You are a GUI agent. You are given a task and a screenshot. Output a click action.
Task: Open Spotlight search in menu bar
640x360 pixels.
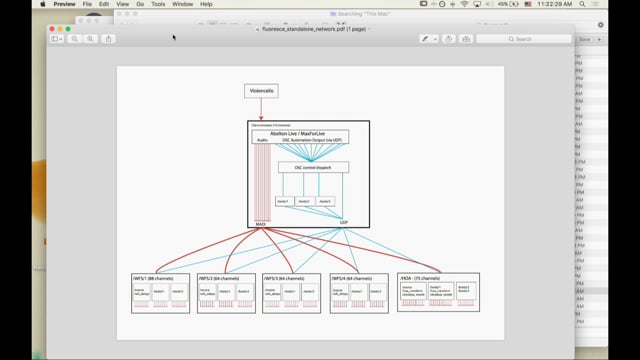coord(582,4)
